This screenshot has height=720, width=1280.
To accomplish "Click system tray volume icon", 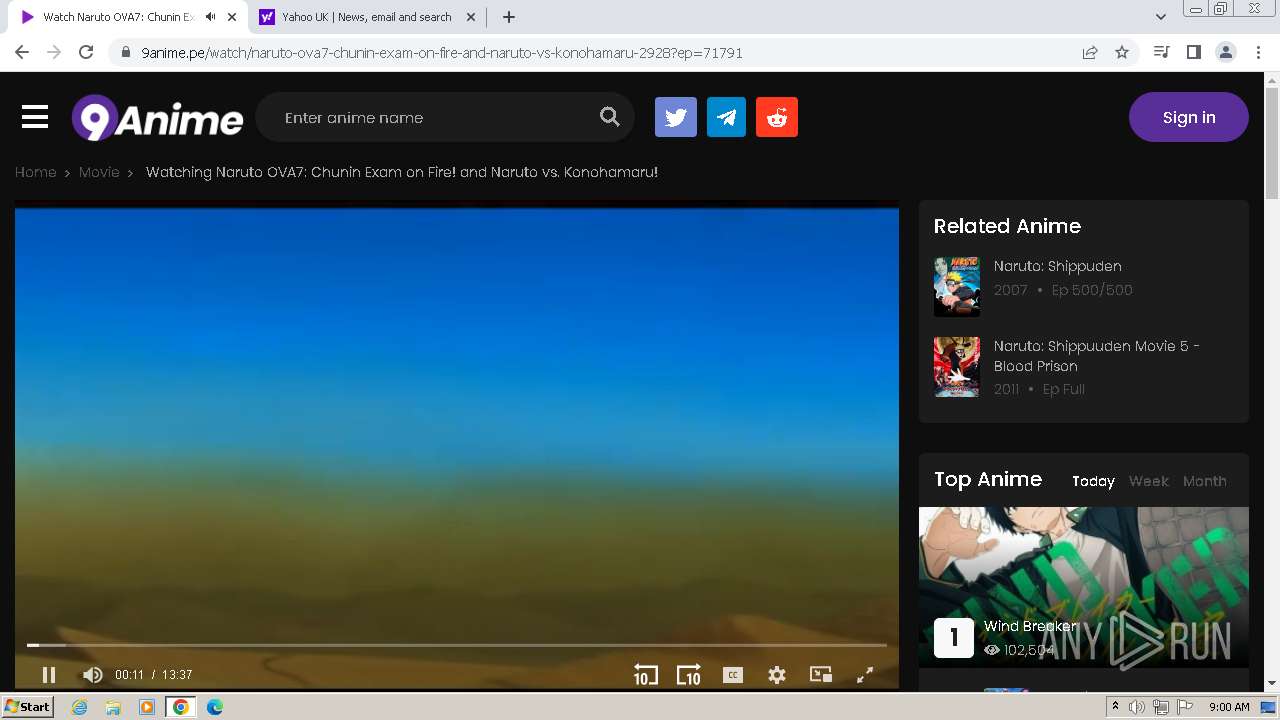I will pyautogui.click(x=1137, y=707).
